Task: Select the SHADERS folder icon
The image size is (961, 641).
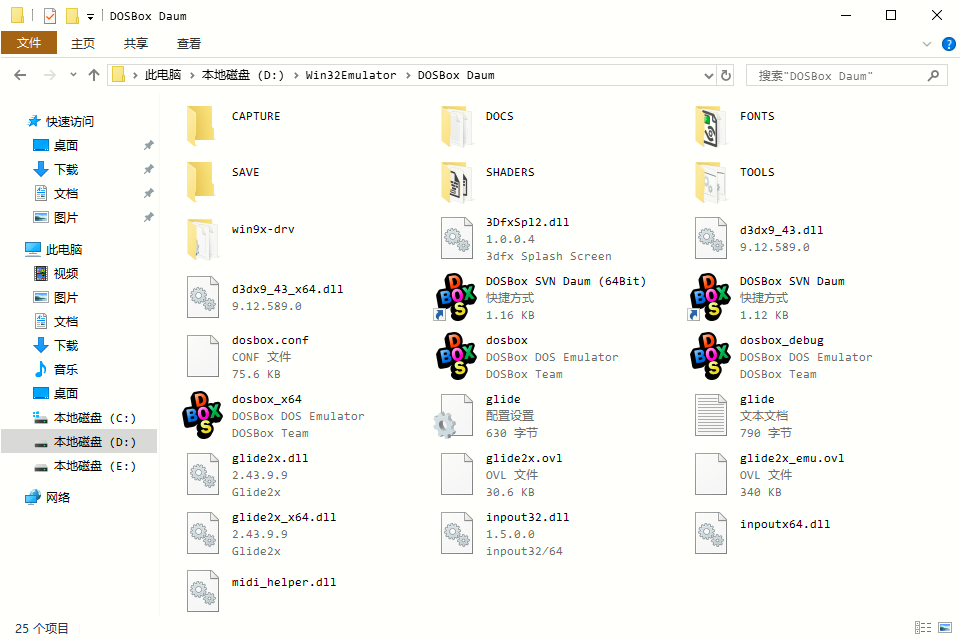Action: 457,181
